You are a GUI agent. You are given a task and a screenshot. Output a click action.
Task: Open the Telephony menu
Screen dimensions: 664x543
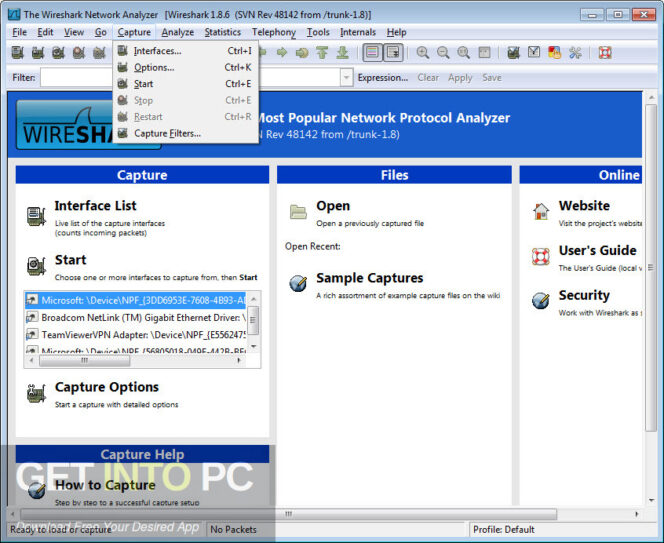[274, 32]
